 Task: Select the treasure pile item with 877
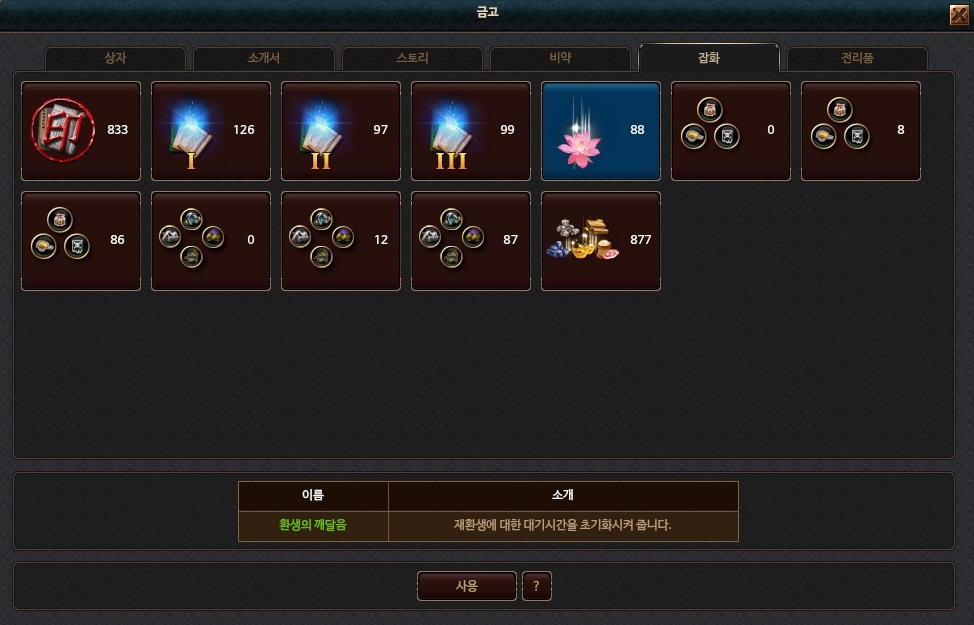601,241
